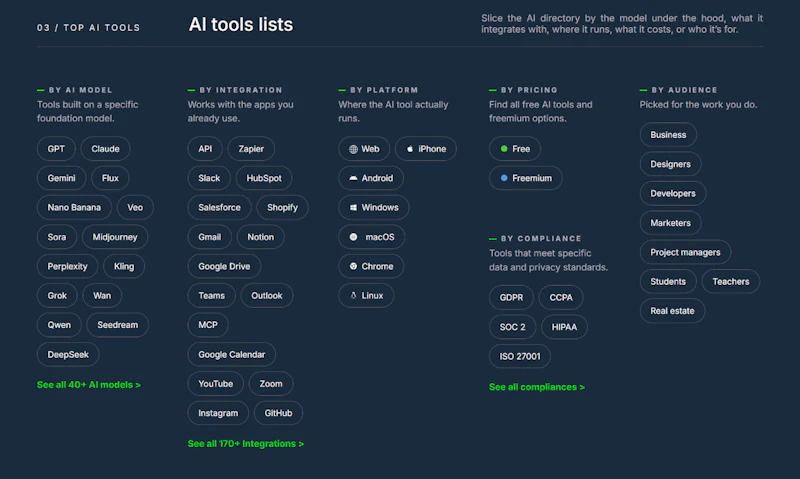The height and width of the screenshot is (479, 800).
Task: Click the green dot beside Free
Action: 504,149
